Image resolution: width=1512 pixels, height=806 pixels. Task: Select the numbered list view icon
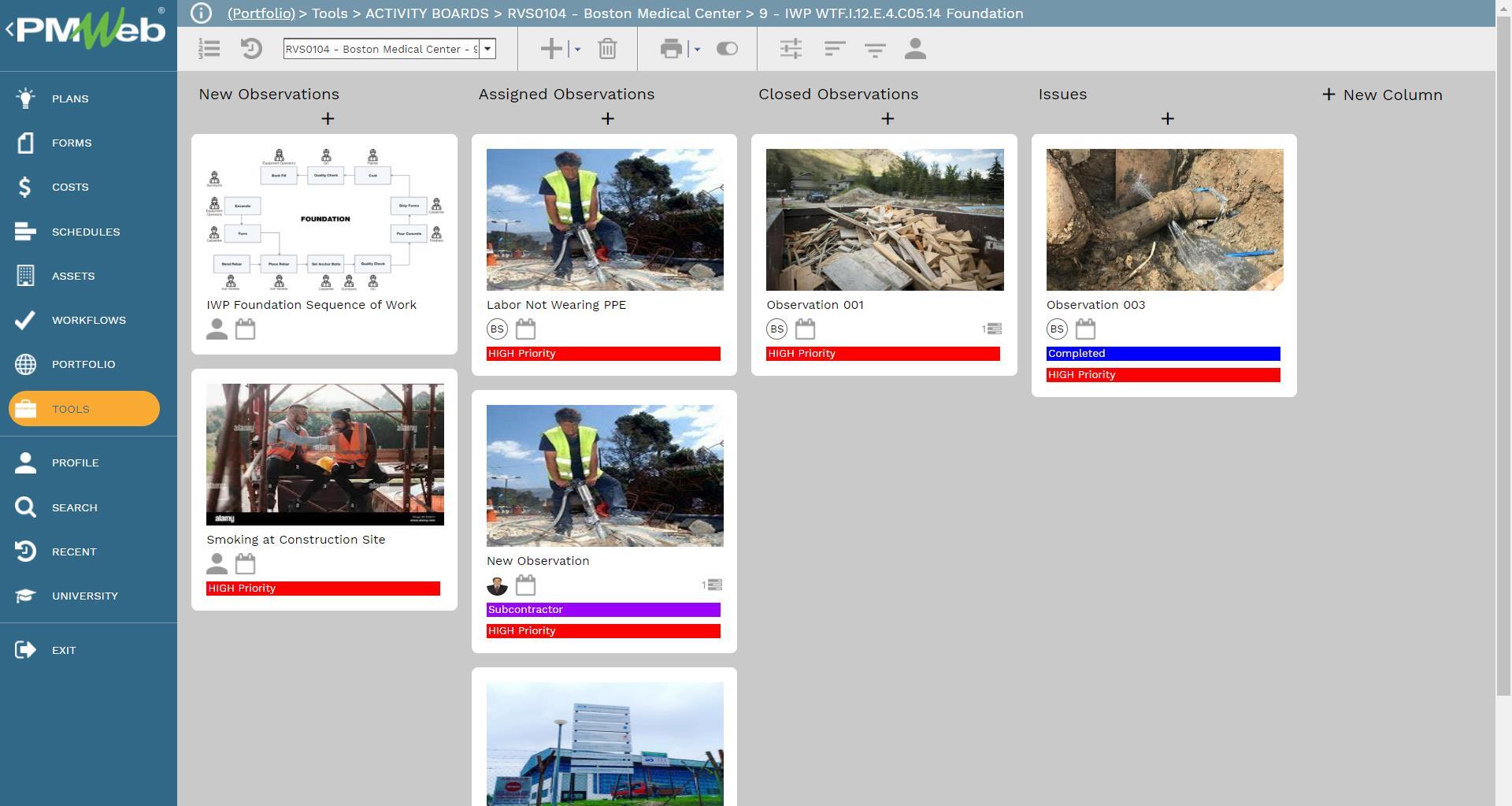(x=209, y=49)
